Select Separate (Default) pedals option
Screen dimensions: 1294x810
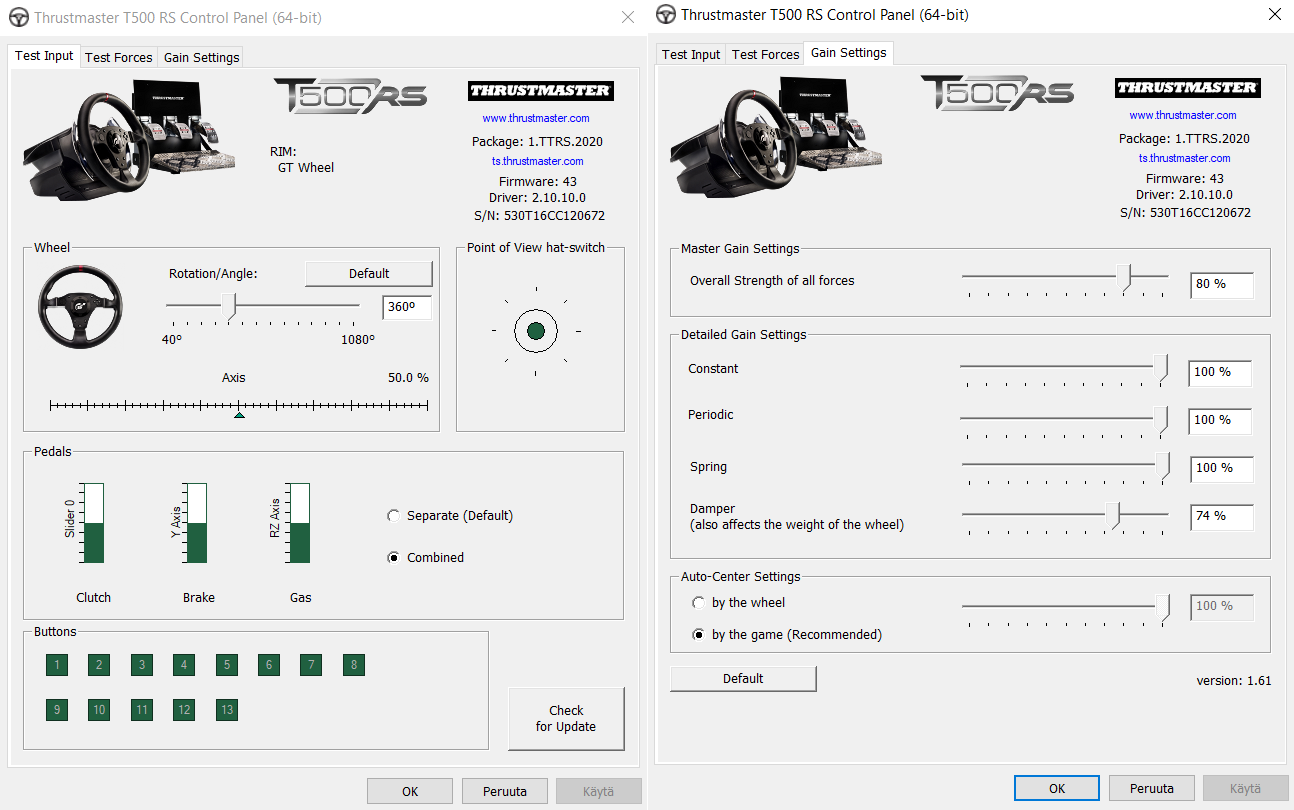394,516
